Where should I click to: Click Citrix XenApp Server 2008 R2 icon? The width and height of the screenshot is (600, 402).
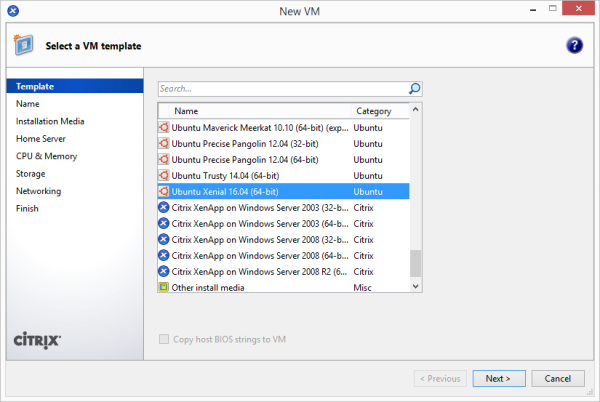(165, 271)
